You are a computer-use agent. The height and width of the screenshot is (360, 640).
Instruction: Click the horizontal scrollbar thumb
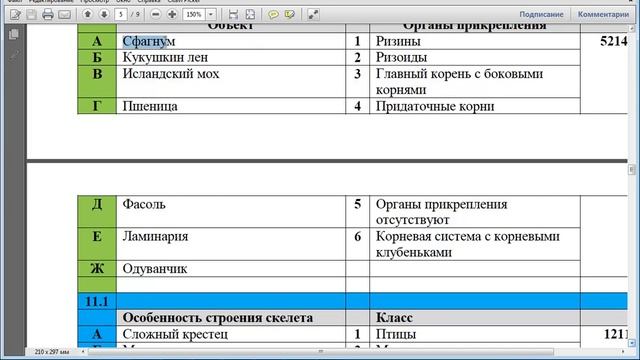[321, 351]
